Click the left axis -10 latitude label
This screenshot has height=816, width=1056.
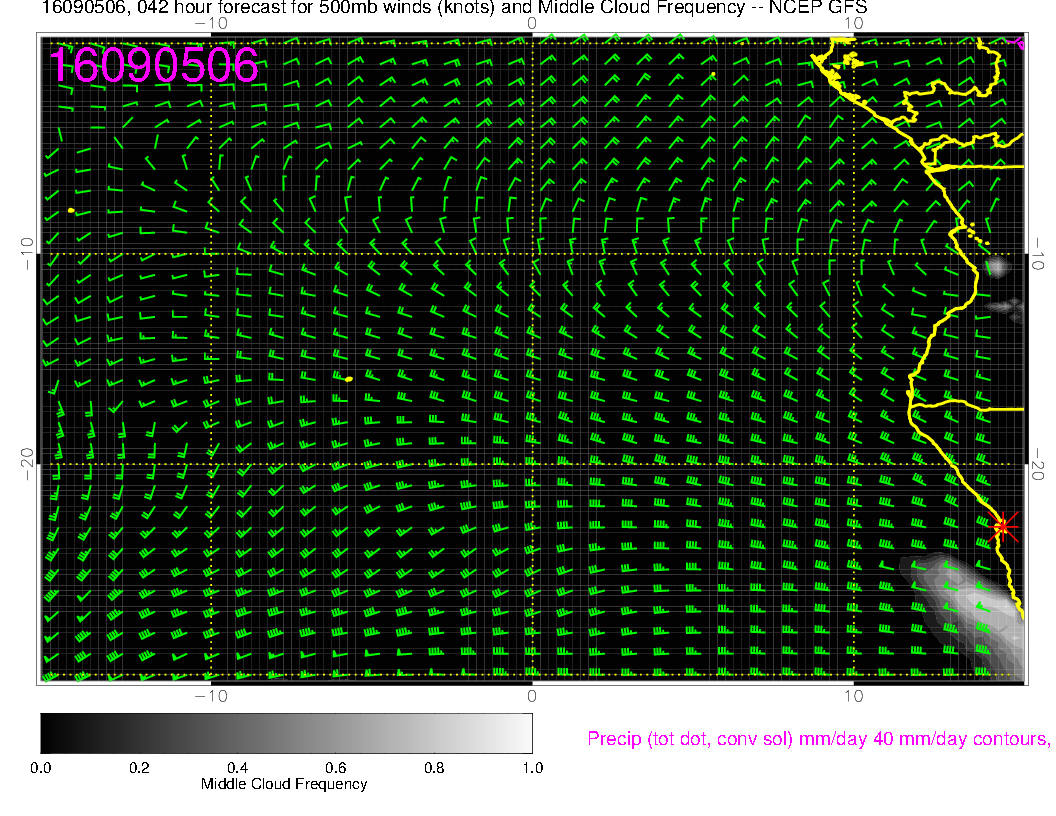click(26, 253)
